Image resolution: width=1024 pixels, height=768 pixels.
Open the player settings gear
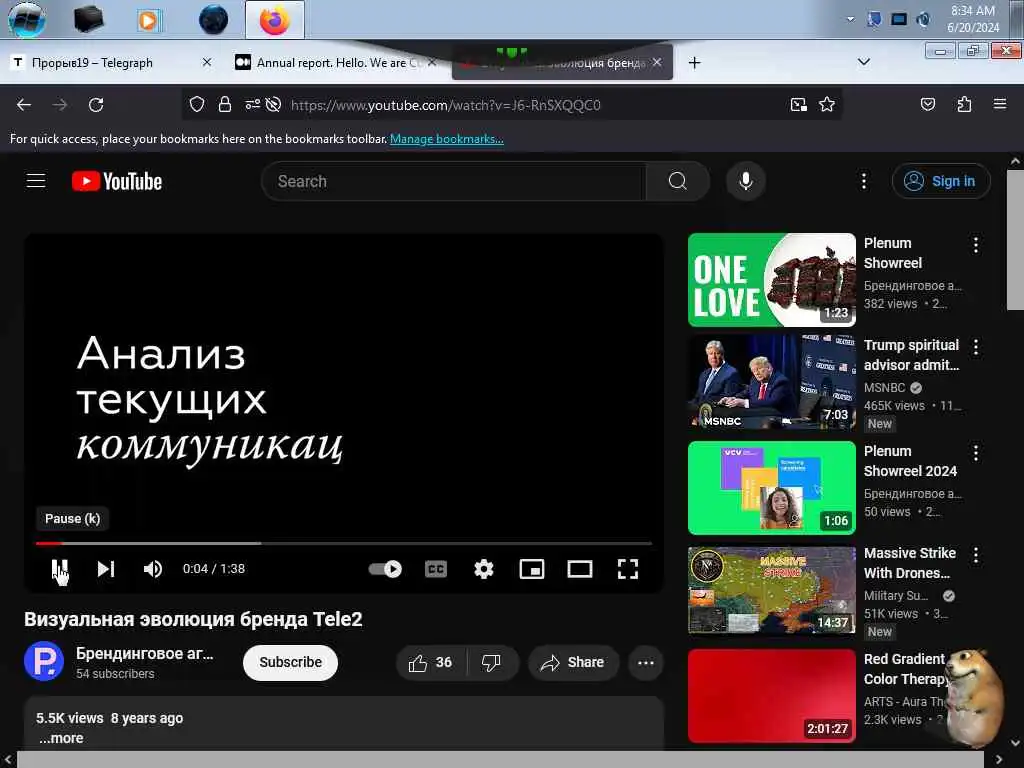pyautogui.click(x=483, y=569)
